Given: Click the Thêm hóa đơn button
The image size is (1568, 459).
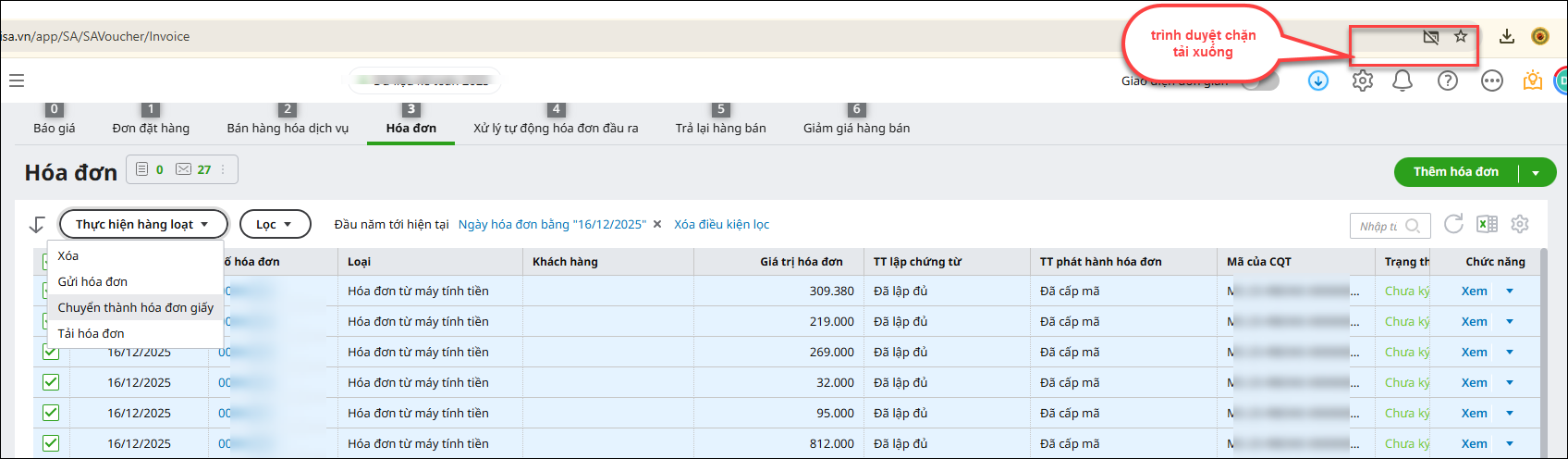Looking at the screenshot, I should (1456, 172).
